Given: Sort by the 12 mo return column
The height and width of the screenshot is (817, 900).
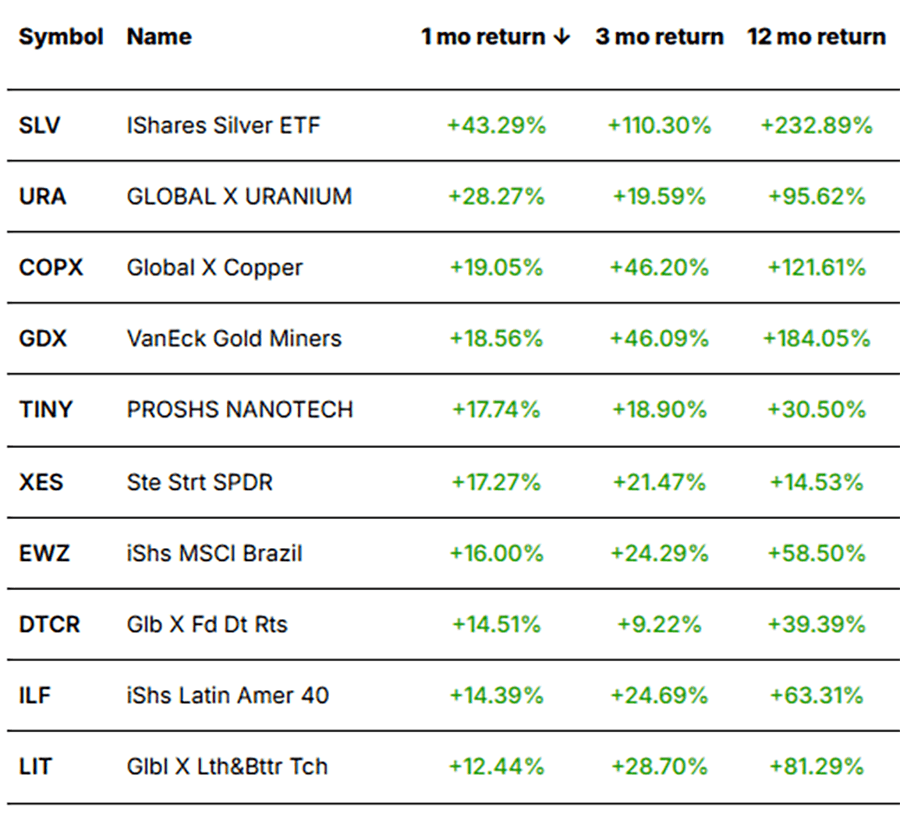Looking at the screenshot, I should [x=816, y=37].
